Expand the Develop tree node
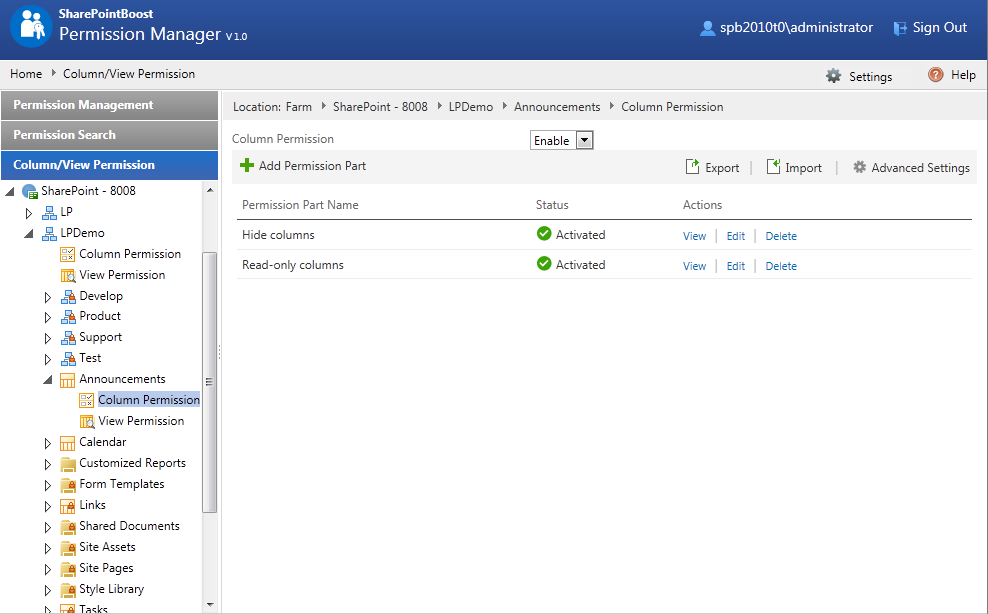 48,297
